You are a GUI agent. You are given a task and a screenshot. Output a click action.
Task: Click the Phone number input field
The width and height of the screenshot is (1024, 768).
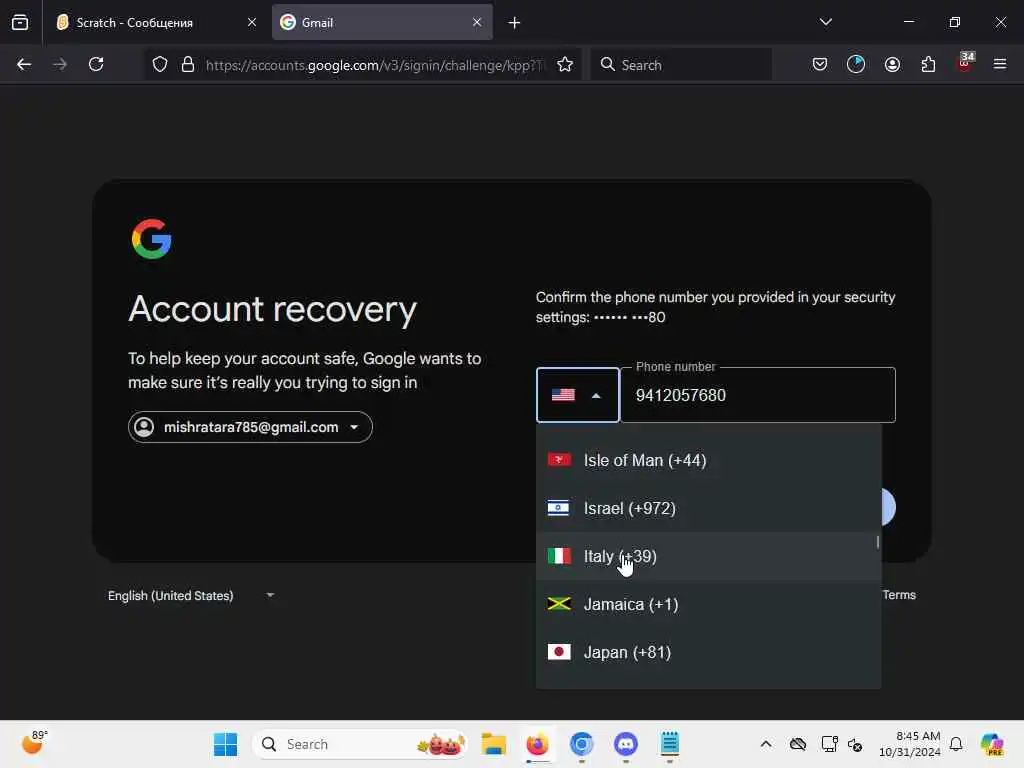pos(758,395)
